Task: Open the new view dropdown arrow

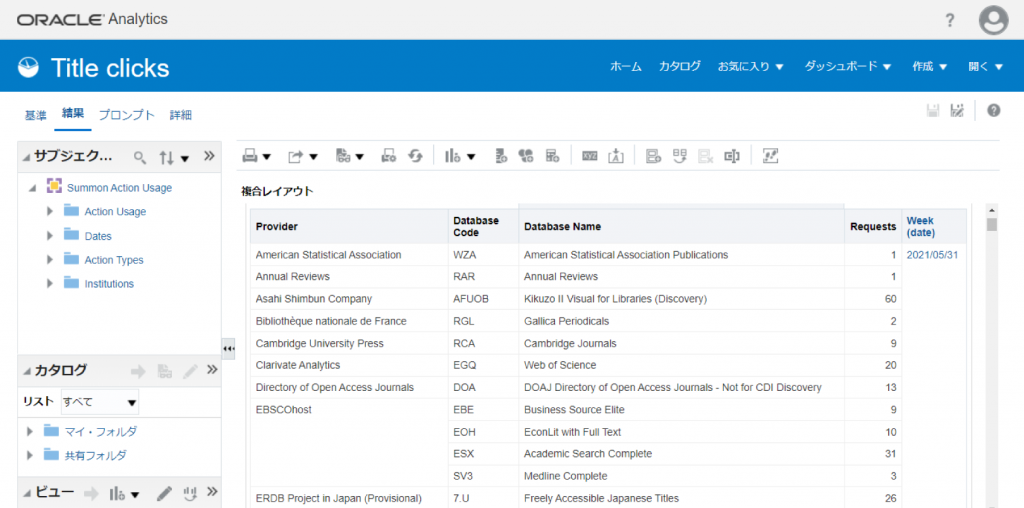Action: point(470,157)
